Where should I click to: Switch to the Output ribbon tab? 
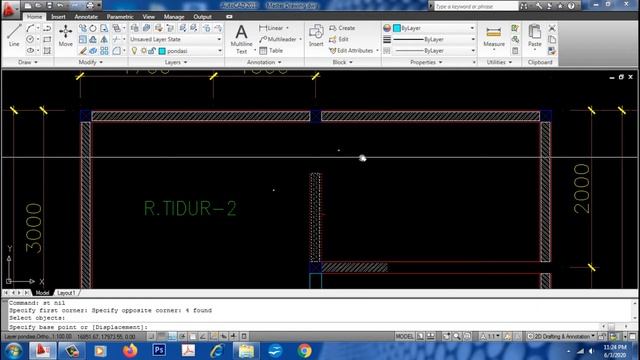(x=202, y=17)
